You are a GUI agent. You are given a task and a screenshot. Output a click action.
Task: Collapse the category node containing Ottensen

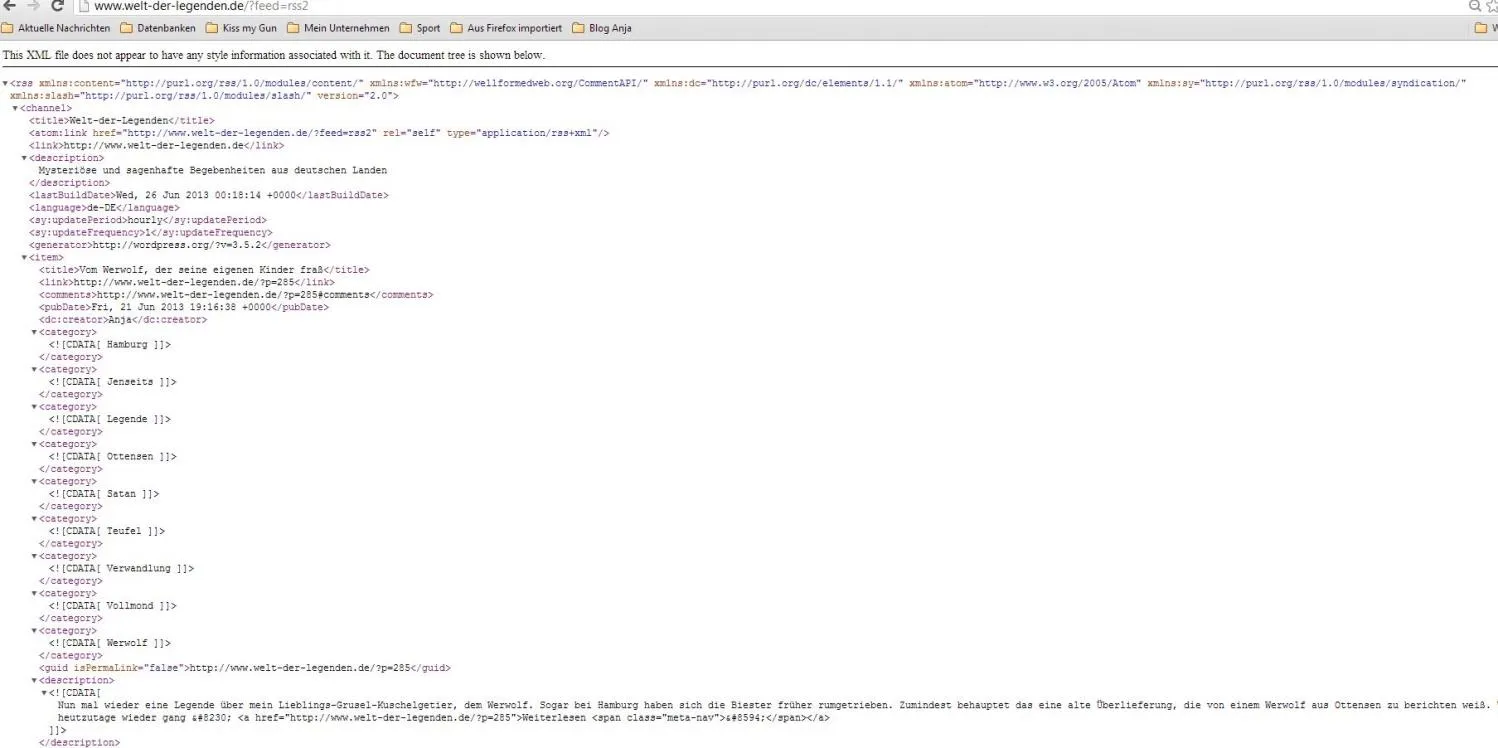tap(35, 444)
